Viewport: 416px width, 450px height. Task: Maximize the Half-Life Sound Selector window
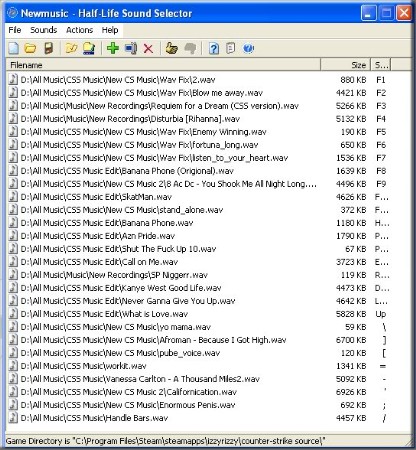(386, 13)
